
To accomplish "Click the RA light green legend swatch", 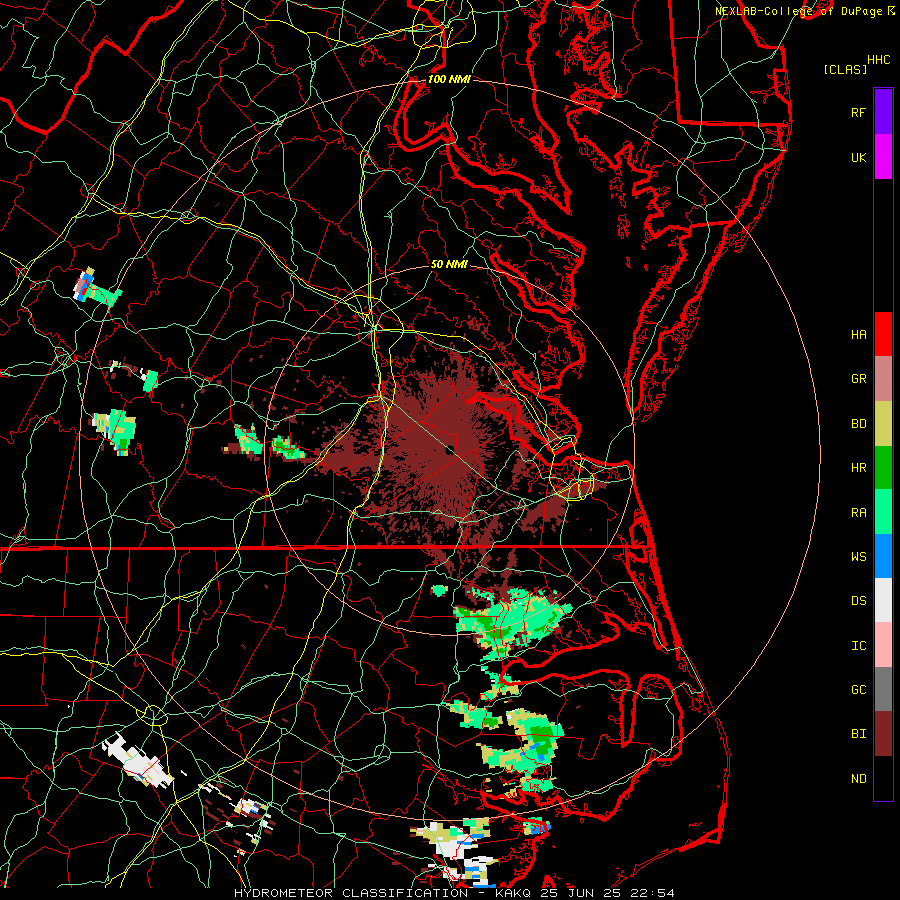I will [x=883, y=512].
